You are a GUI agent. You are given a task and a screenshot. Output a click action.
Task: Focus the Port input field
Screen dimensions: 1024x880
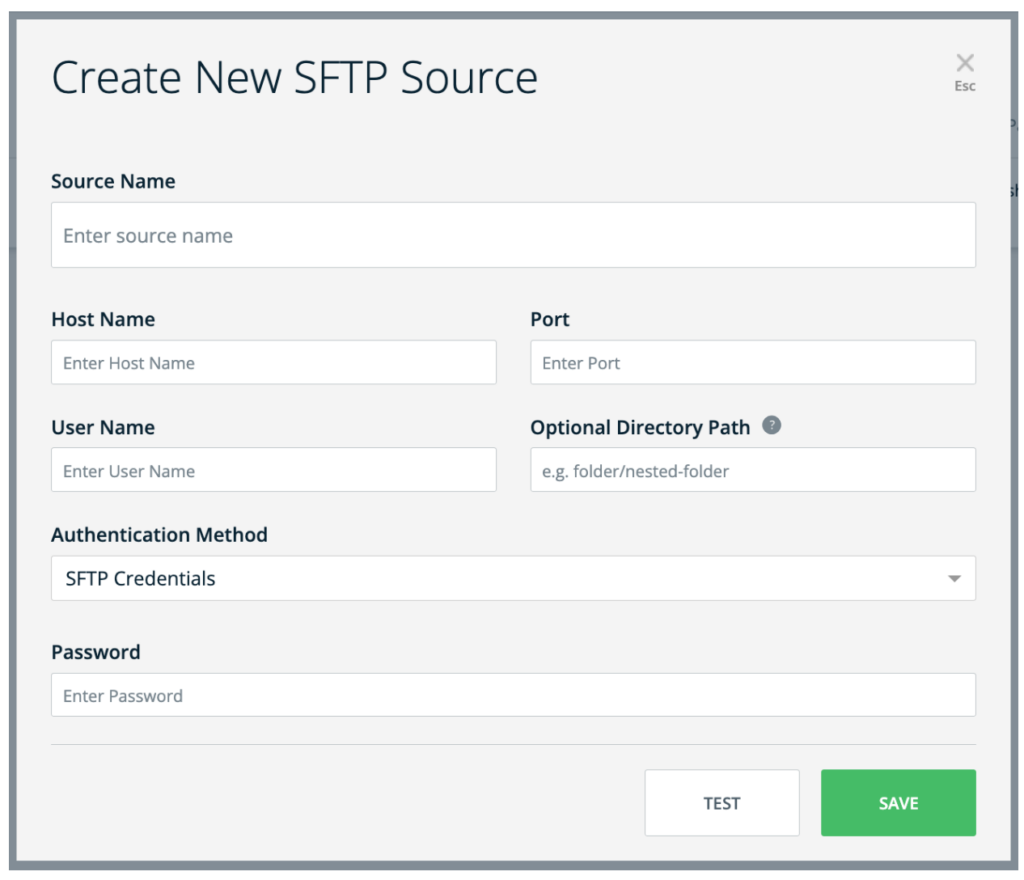[752, 362]
